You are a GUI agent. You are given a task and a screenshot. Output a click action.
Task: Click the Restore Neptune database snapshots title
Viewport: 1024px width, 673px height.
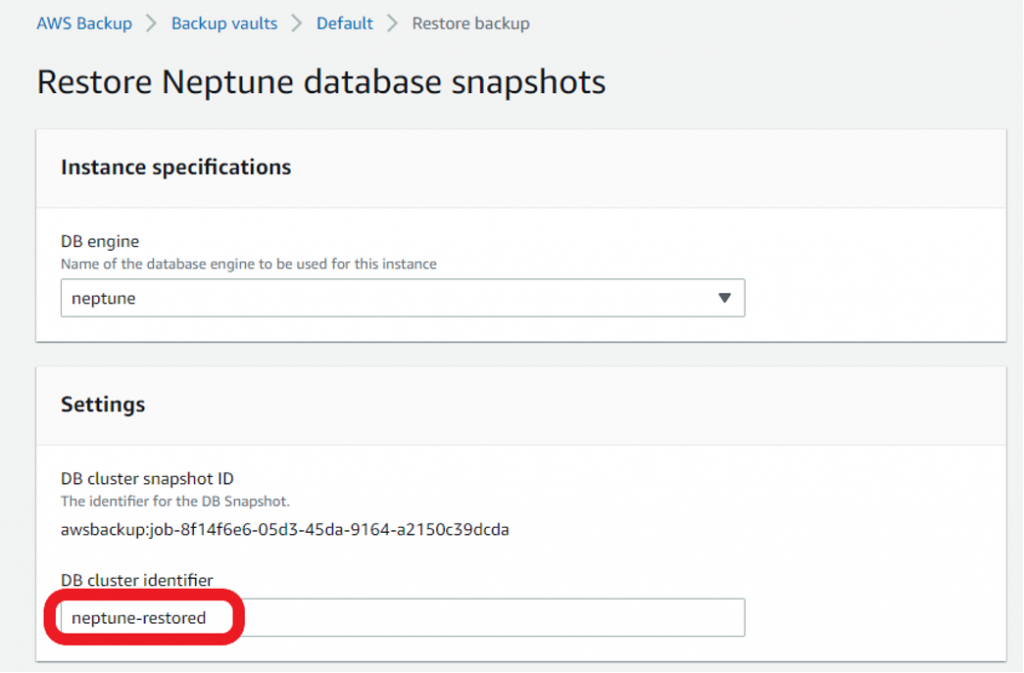(320, 82)
